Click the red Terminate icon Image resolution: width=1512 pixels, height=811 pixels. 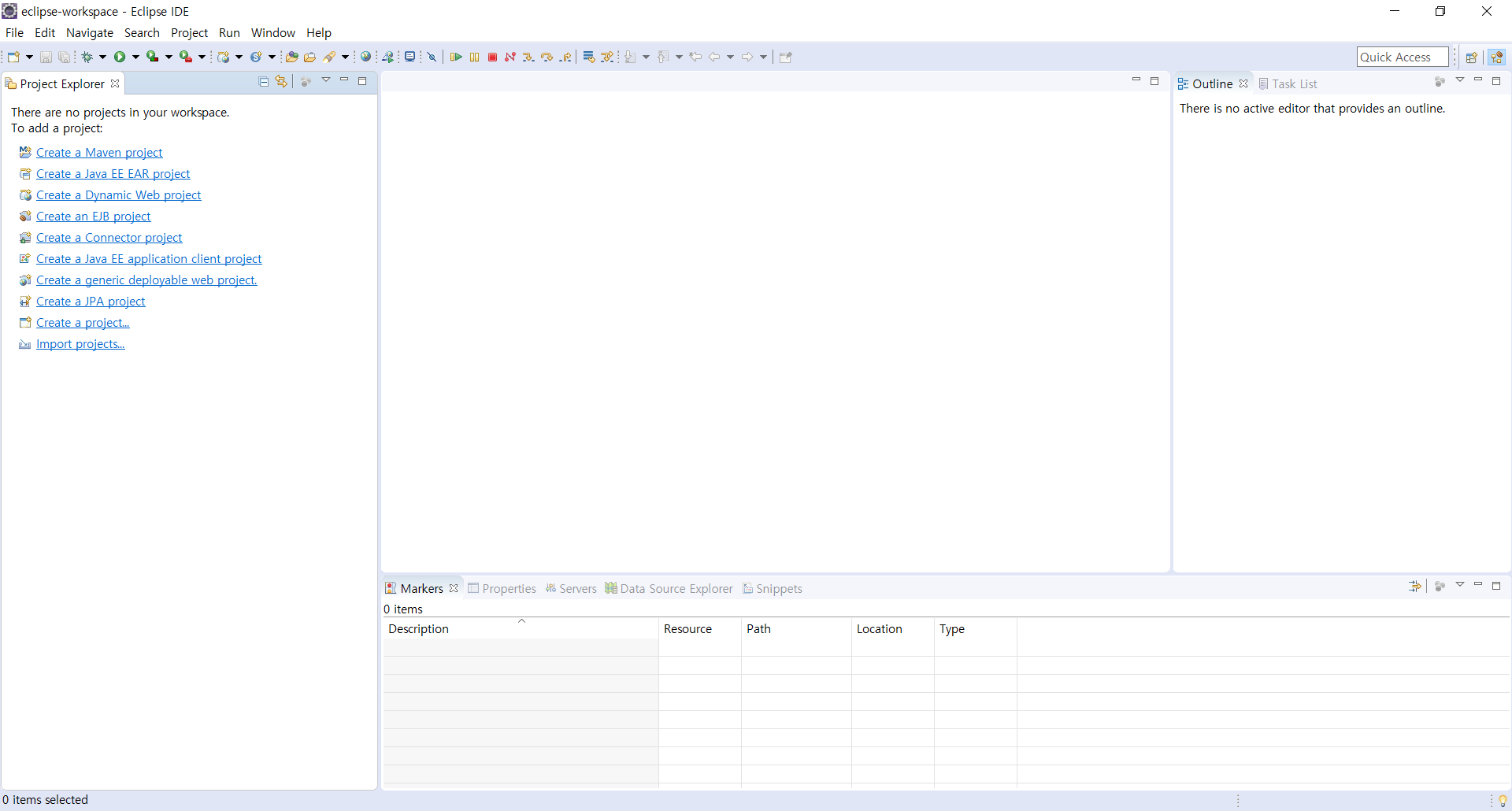pyautogui.click(x=492, y=57)
